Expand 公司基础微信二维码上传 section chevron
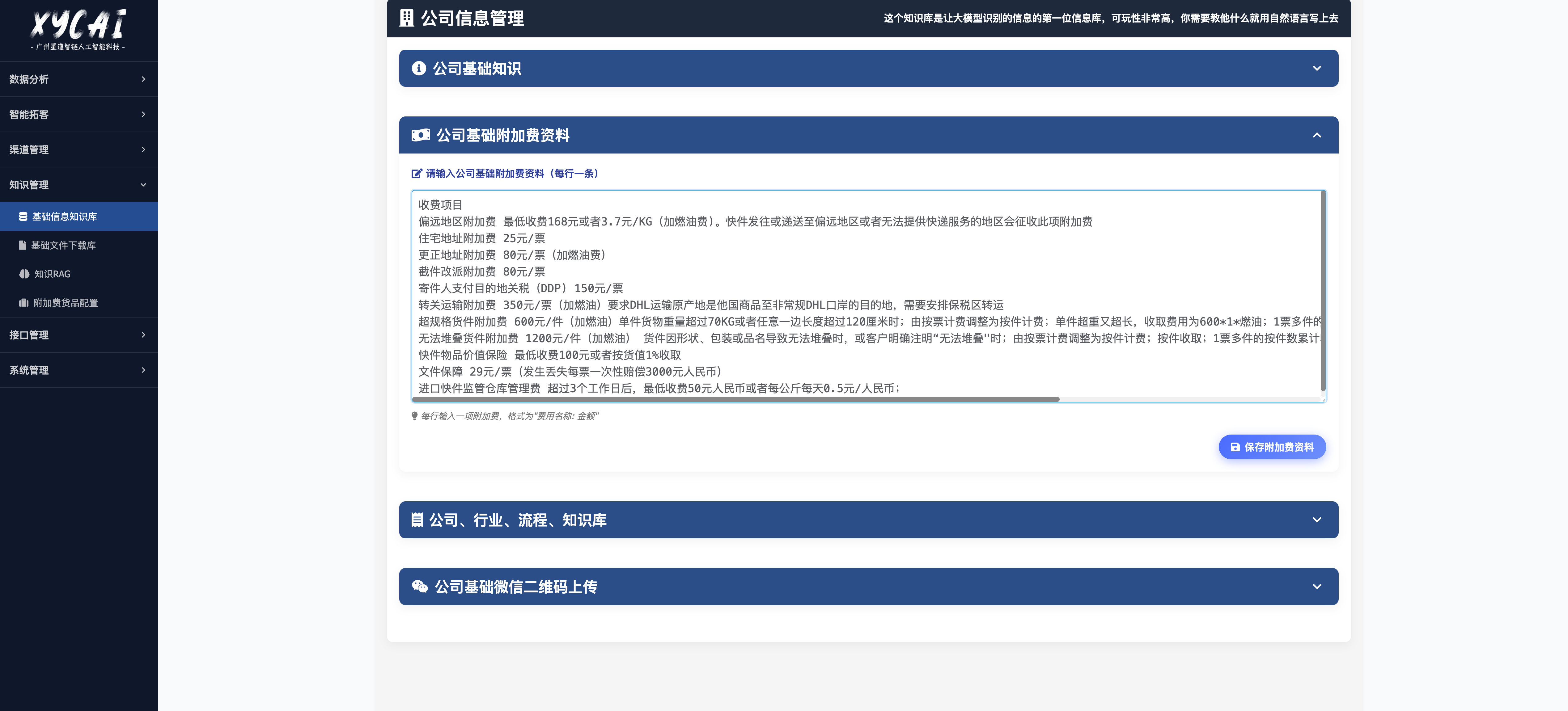1568x711 pixels. pyautogui.click(x=1317, y=586)
